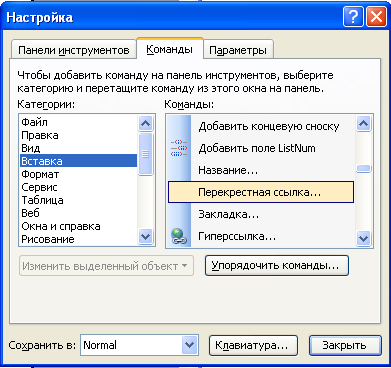Click the globe Hyperlink icon
391x368 pixels.
tap(179, 237)
